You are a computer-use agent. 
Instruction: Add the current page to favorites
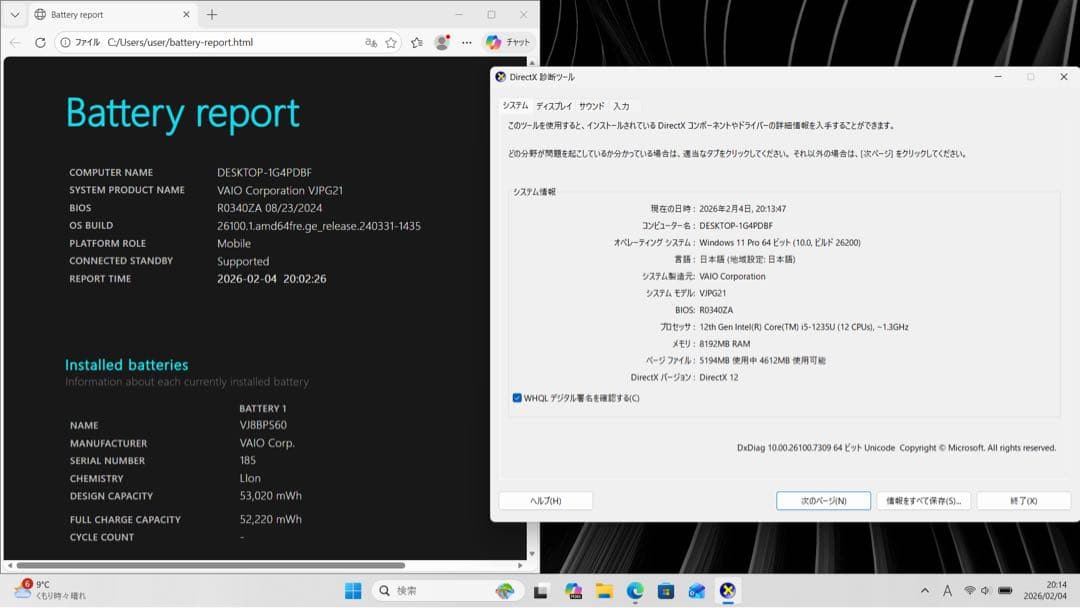392,42
